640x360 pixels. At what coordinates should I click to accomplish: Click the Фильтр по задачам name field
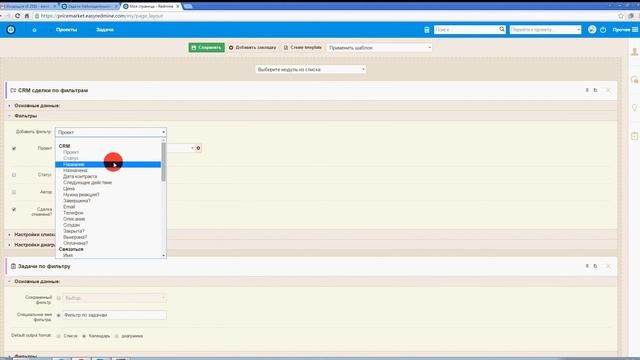(x=114, y=315)
